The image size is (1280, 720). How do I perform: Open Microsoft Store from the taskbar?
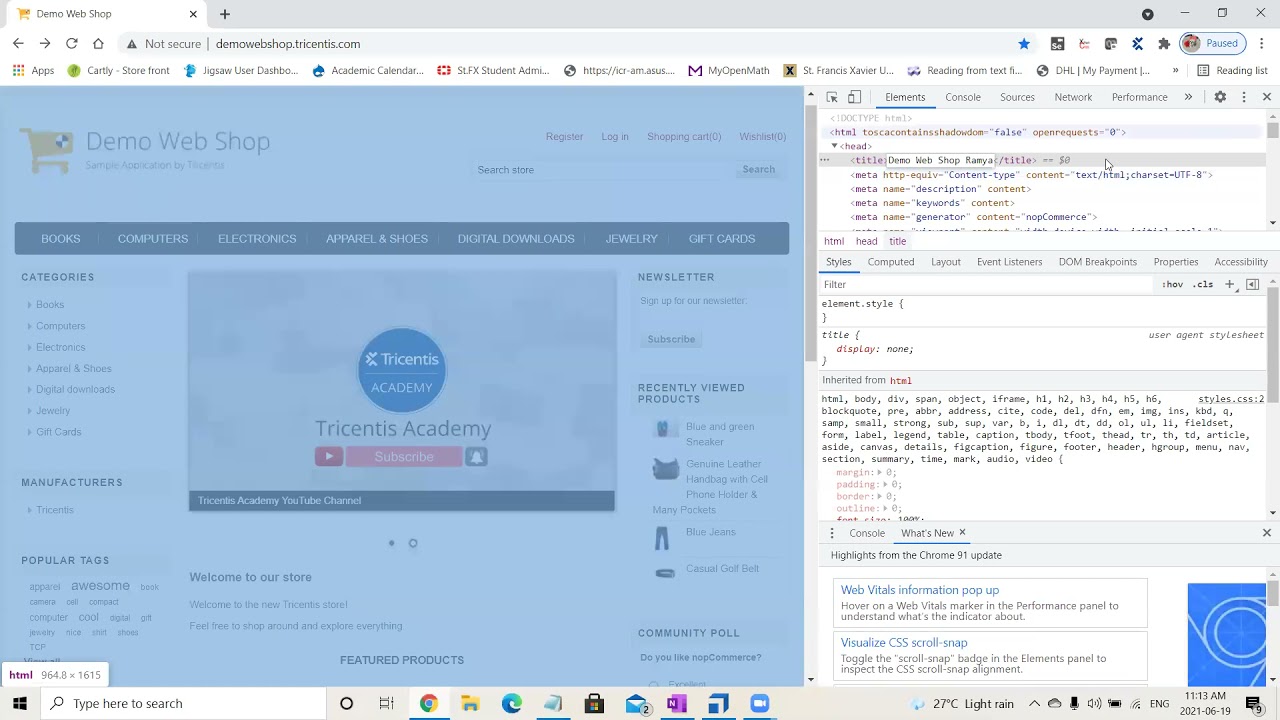coord(594,704)
